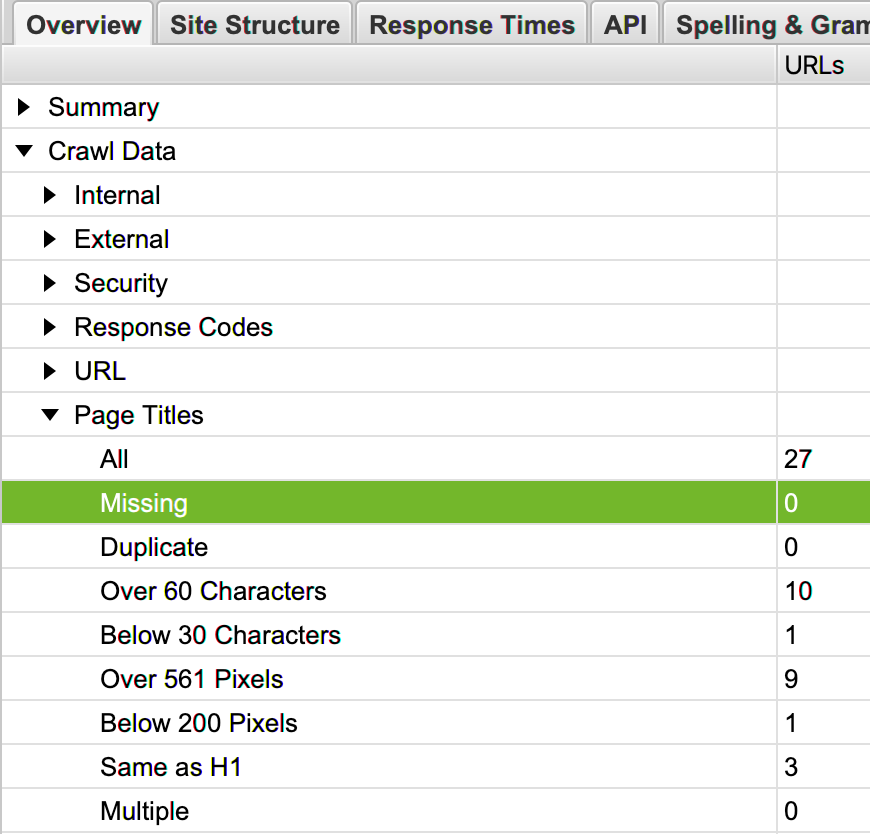
Task: Expand the Internal disclosure triangle
Action: click(x=50, y=195)
